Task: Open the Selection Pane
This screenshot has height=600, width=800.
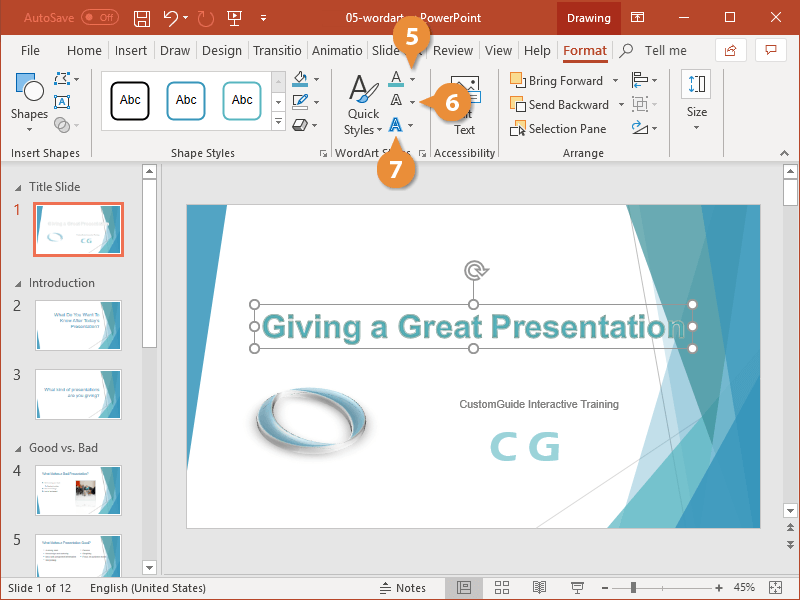Action: 558,128
